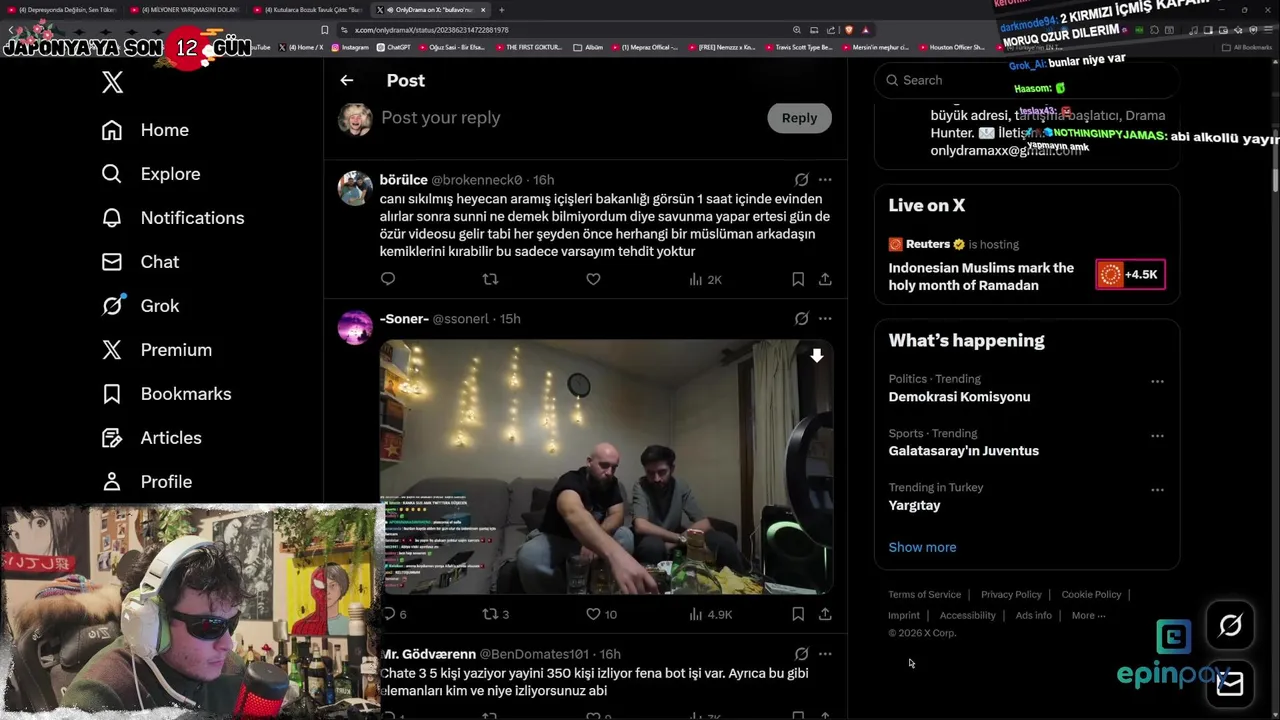Reply to -Soner-'s post (6 replies)
Viewport: 1280px width, 720px height.
coord(394,614)
